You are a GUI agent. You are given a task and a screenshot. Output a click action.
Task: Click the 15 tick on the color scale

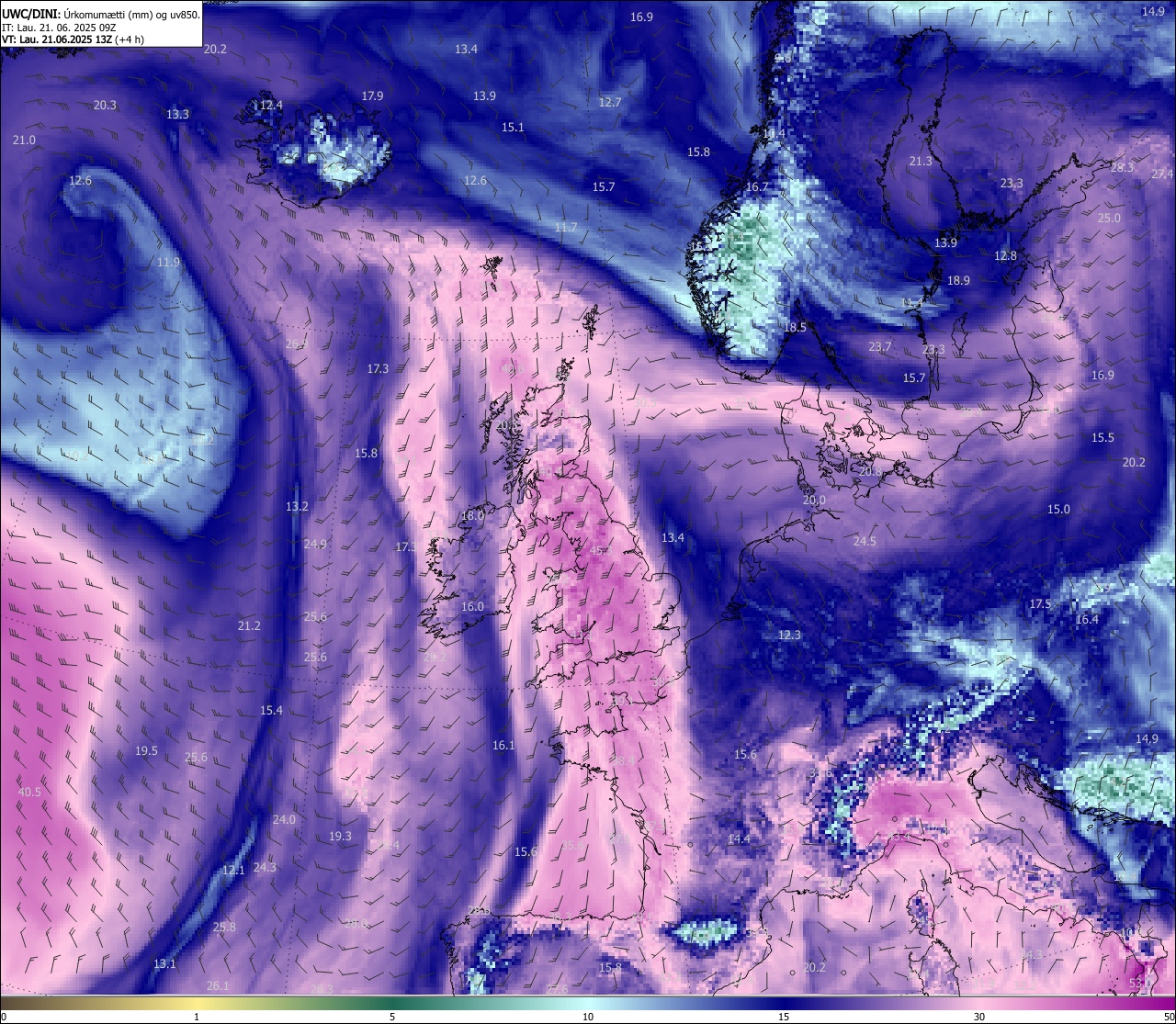click(784, 1017)
